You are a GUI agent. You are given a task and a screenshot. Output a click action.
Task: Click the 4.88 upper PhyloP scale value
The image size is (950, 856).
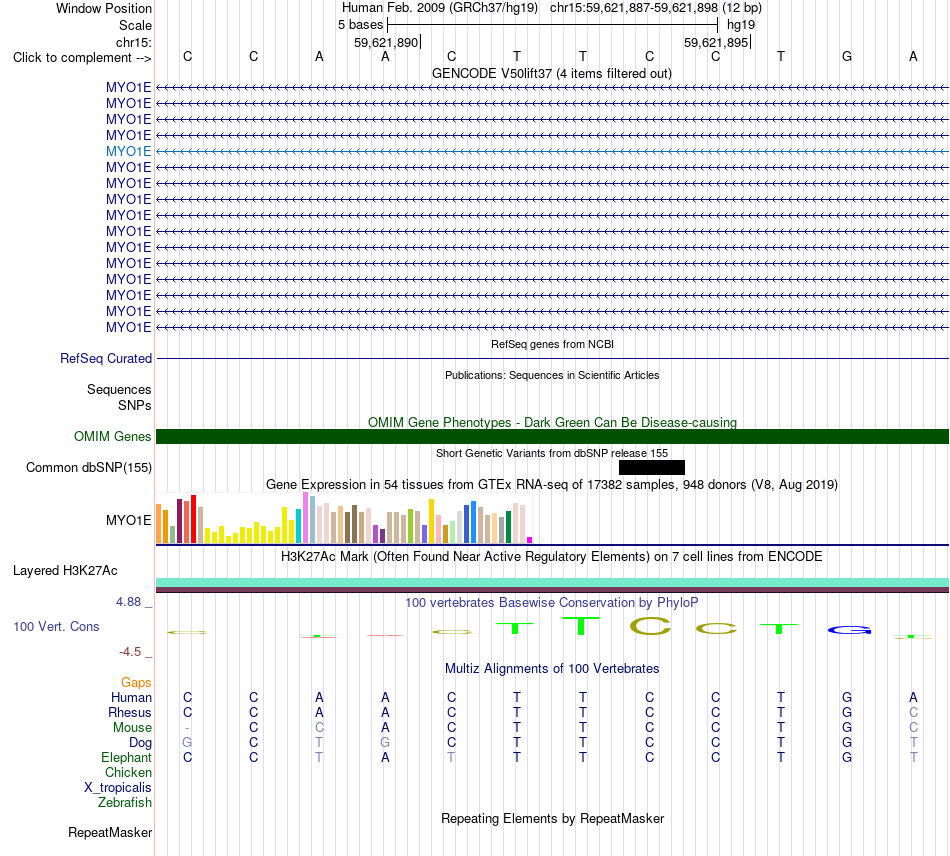(128, 602)
